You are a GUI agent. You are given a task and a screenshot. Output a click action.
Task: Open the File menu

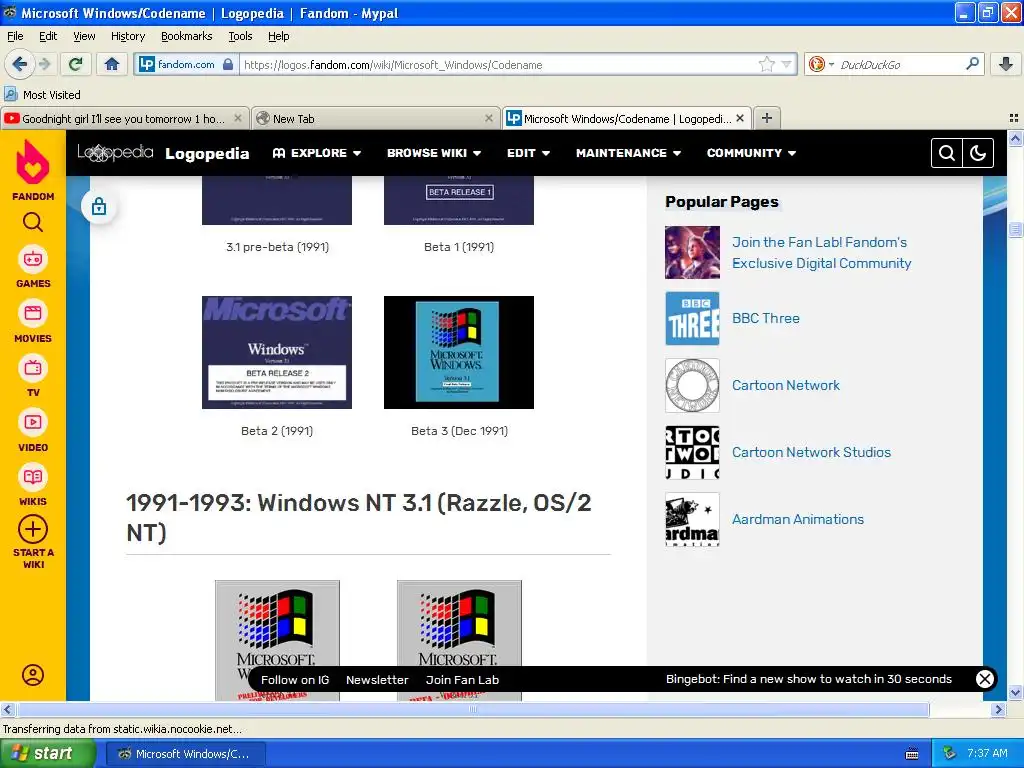pyautogui.click(x=15, y=36)
